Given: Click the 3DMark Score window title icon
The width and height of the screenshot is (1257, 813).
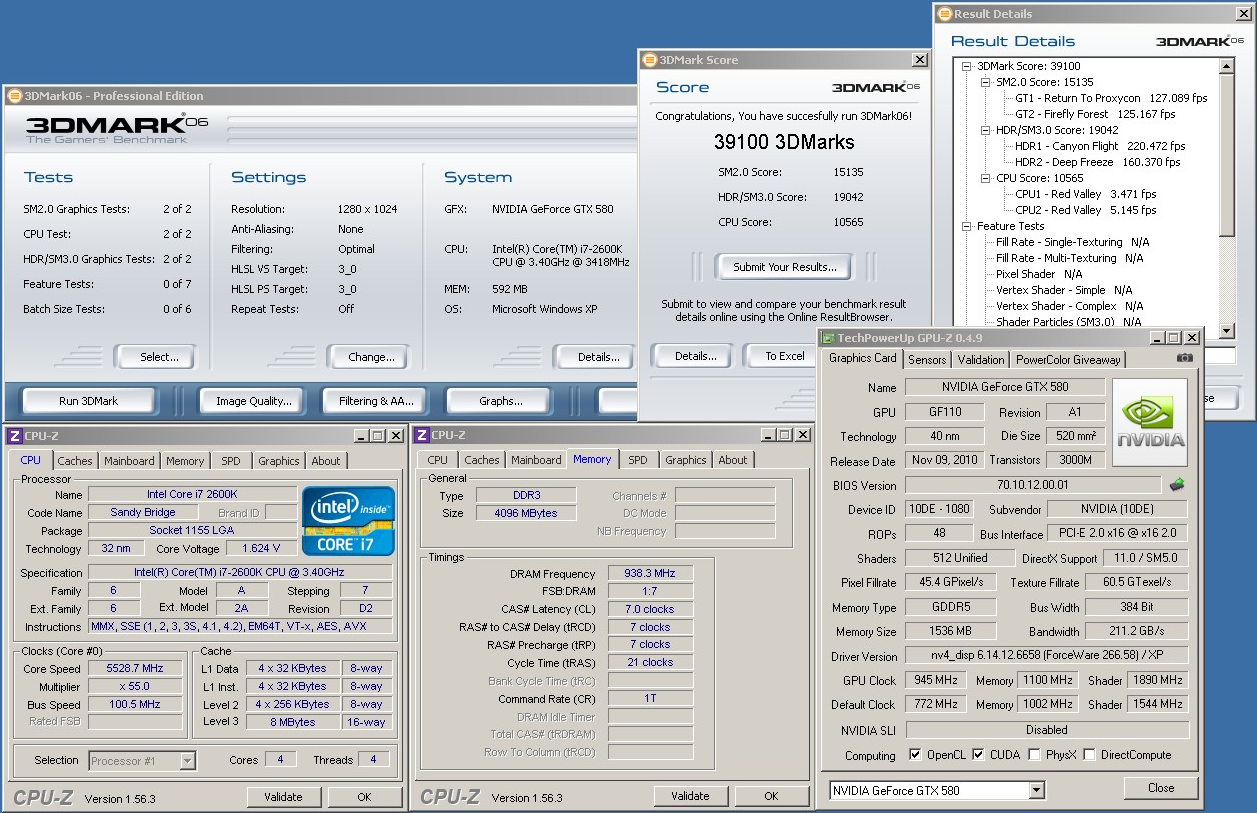Looking at the screenshot, I should tap(650, 60).
